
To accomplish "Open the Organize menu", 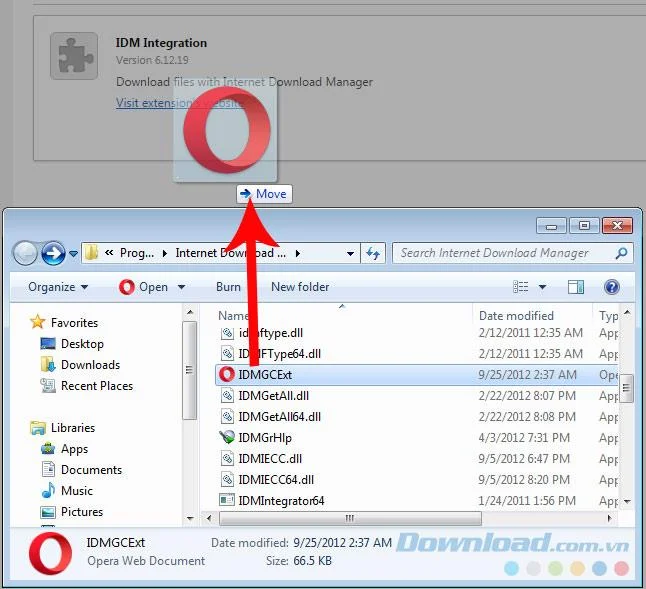I will point(58,287).
